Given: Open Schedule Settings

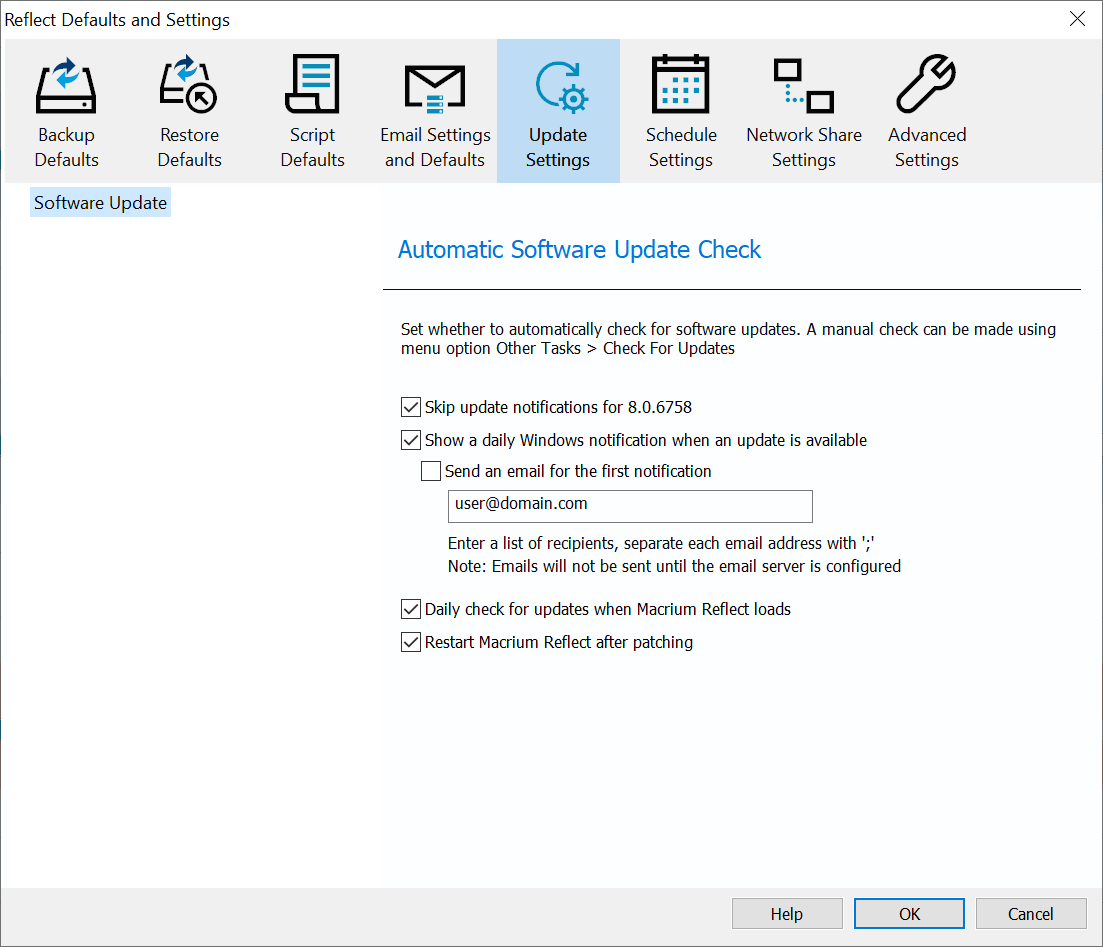Looking at the screenshot, I should 681,110.
